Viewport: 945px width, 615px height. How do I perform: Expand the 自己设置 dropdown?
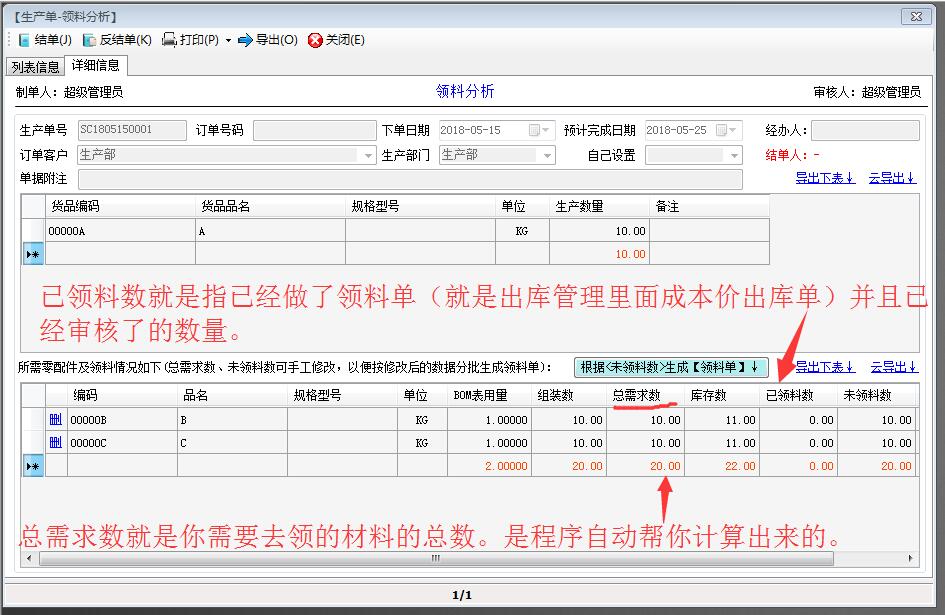coord(735,156)
